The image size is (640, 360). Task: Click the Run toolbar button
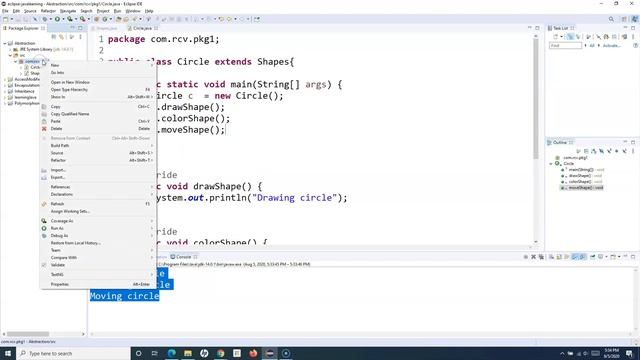pyautogui.click(x=58, y=19)
